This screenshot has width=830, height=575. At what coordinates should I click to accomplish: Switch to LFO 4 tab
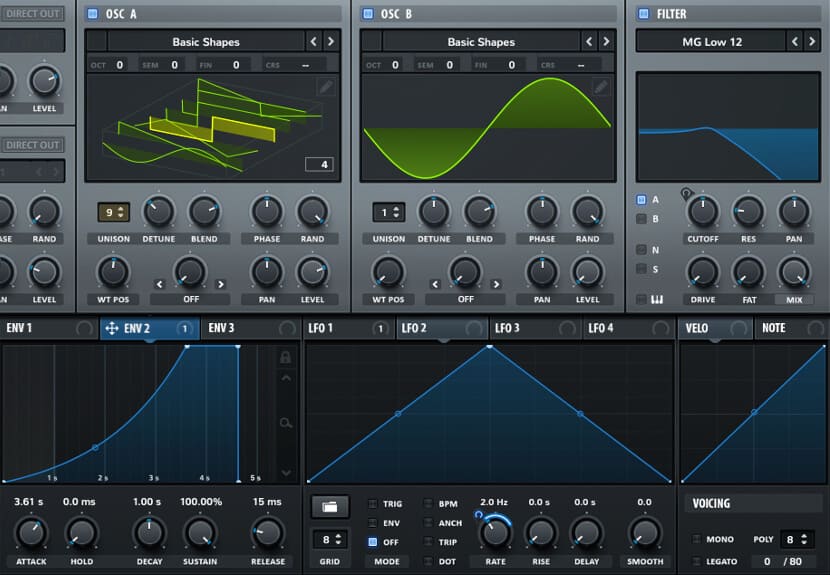tap(629, 328)
